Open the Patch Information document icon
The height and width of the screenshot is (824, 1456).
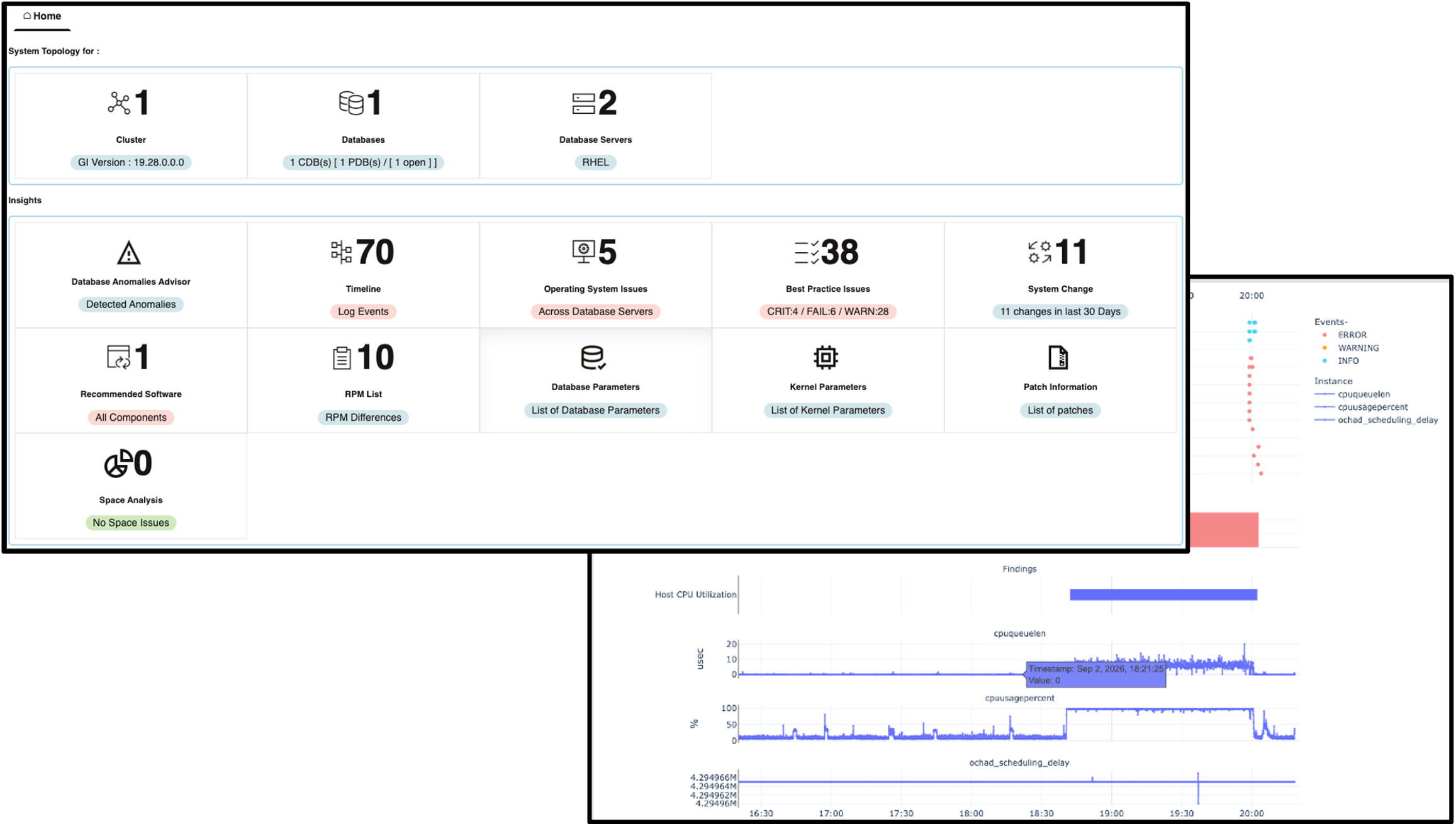1058,358
